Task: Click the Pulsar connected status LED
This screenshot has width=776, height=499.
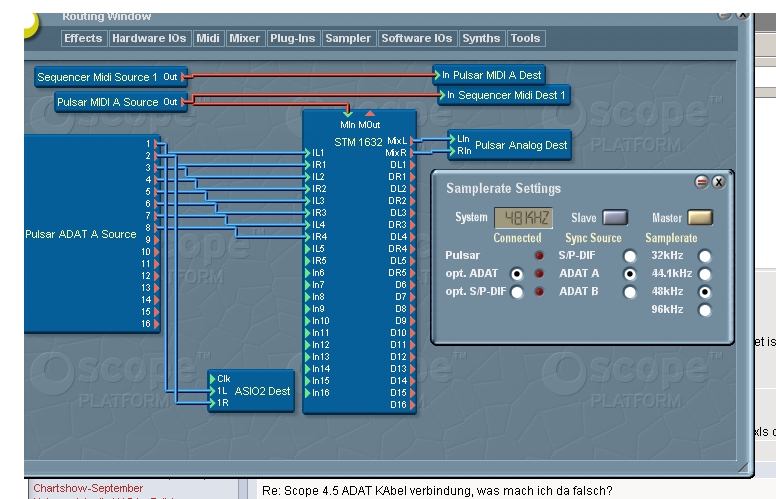Action: 539,255
